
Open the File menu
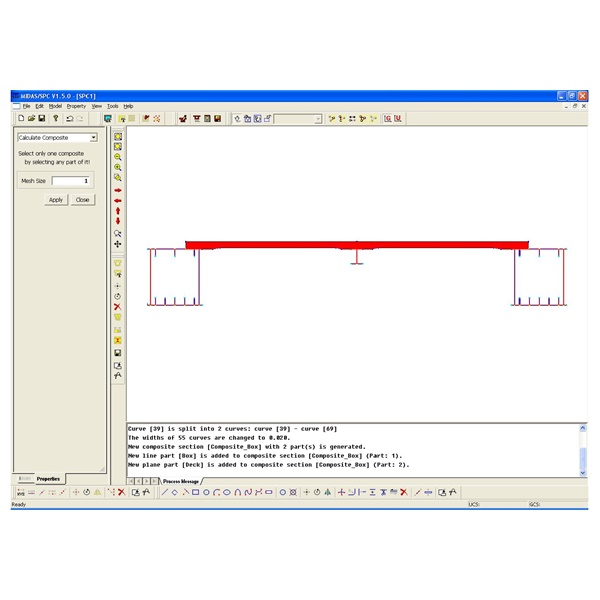click(x=26, y=106)
